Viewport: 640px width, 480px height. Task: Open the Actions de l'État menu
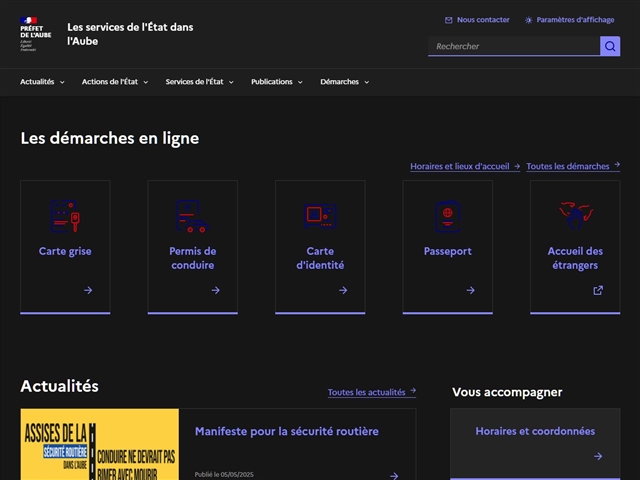115,82
